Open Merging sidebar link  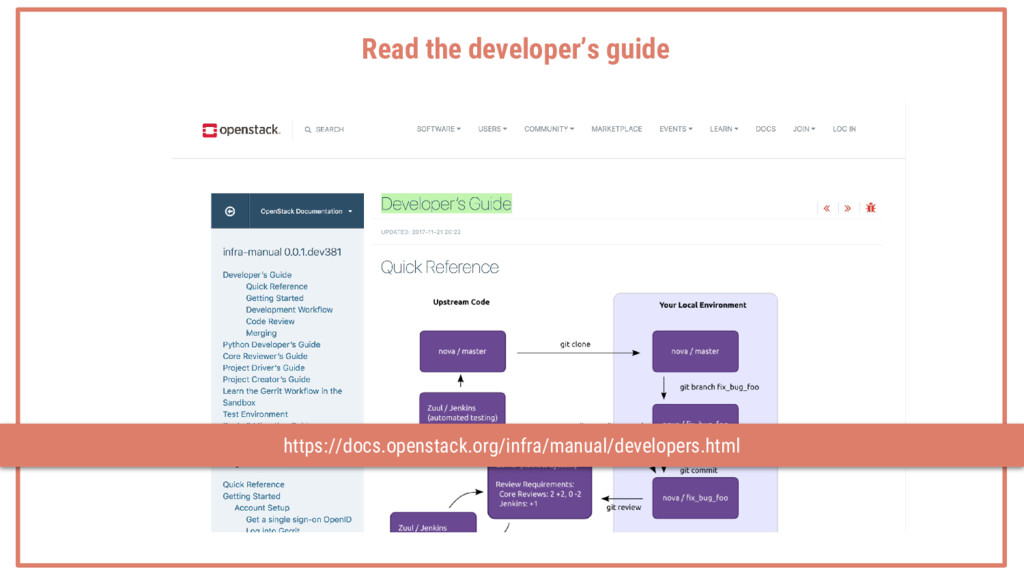coord(261,333)
